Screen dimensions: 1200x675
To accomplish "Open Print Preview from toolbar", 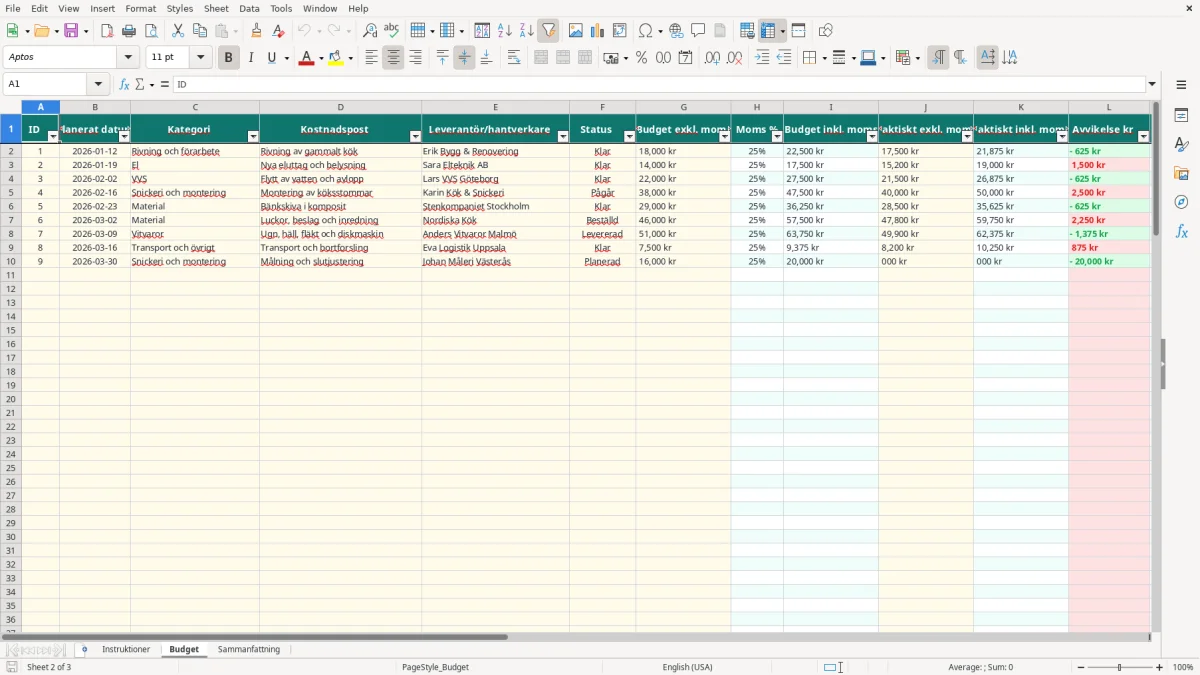I will point(151,31).
